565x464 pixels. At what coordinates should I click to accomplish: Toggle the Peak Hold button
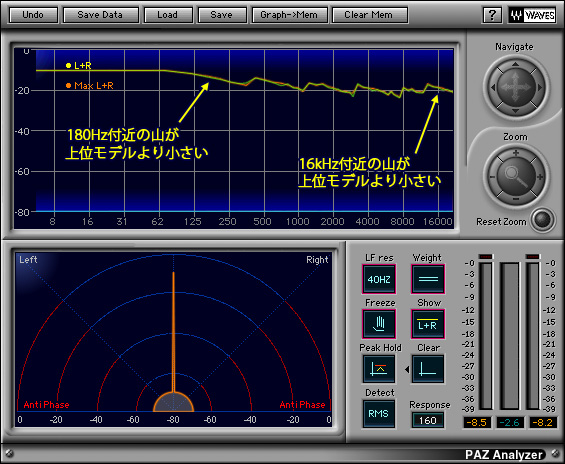pyautogui.click(x=379, y=369)
